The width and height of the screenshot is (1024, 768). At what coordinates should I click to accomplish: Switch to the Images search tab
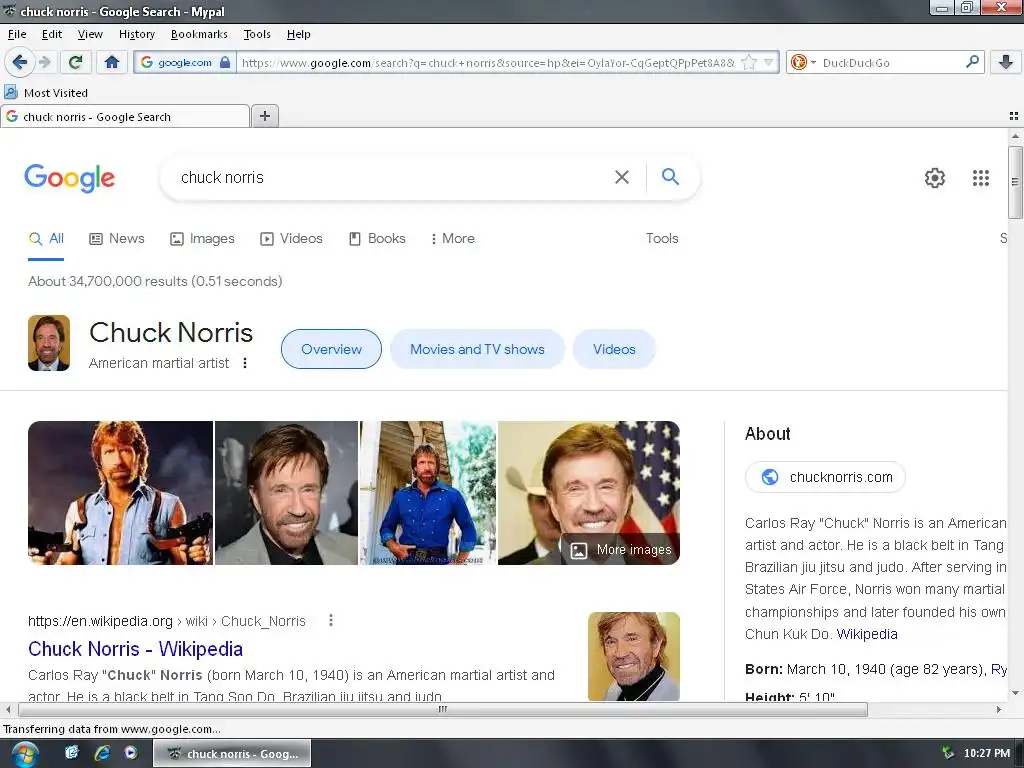202,238
